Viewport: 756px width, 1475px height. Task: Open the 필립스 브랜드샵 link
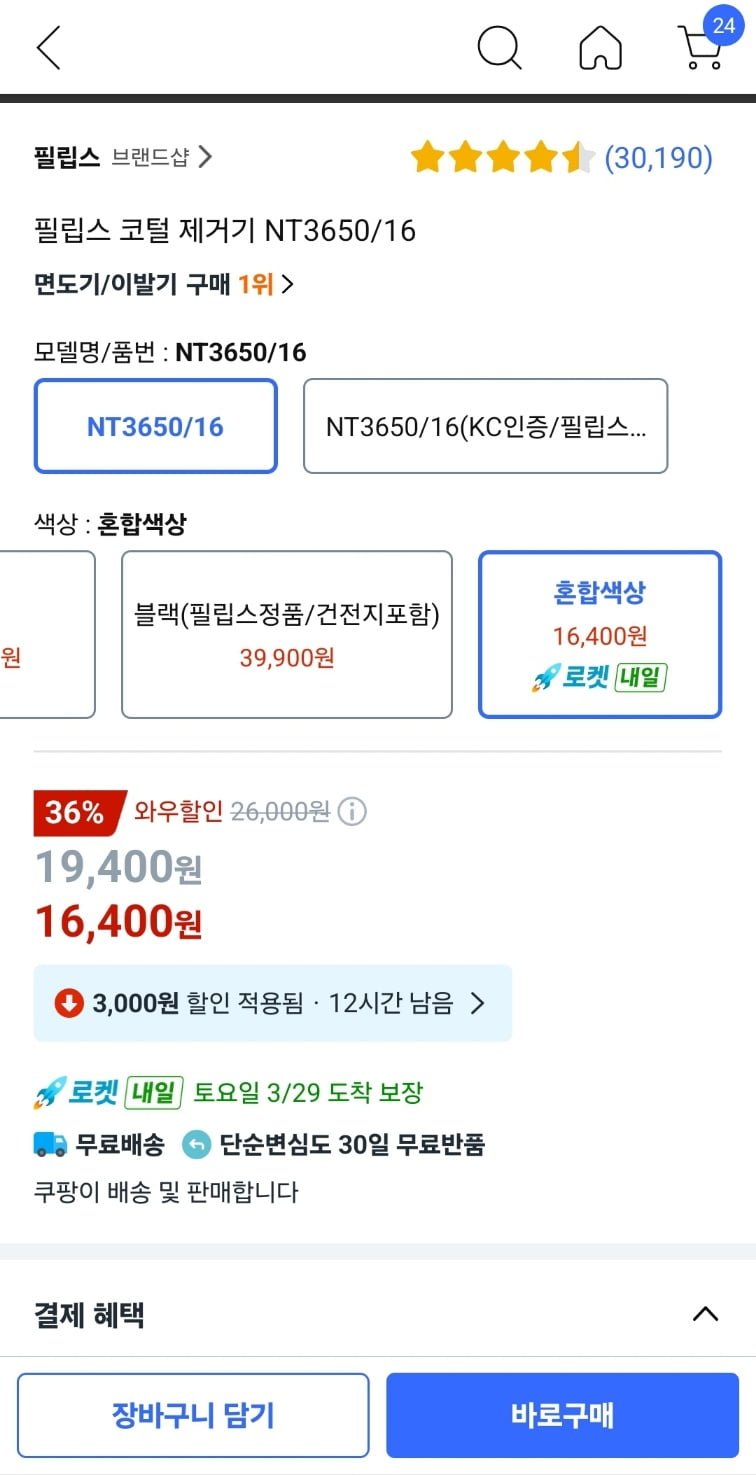[x=123, y=157]
